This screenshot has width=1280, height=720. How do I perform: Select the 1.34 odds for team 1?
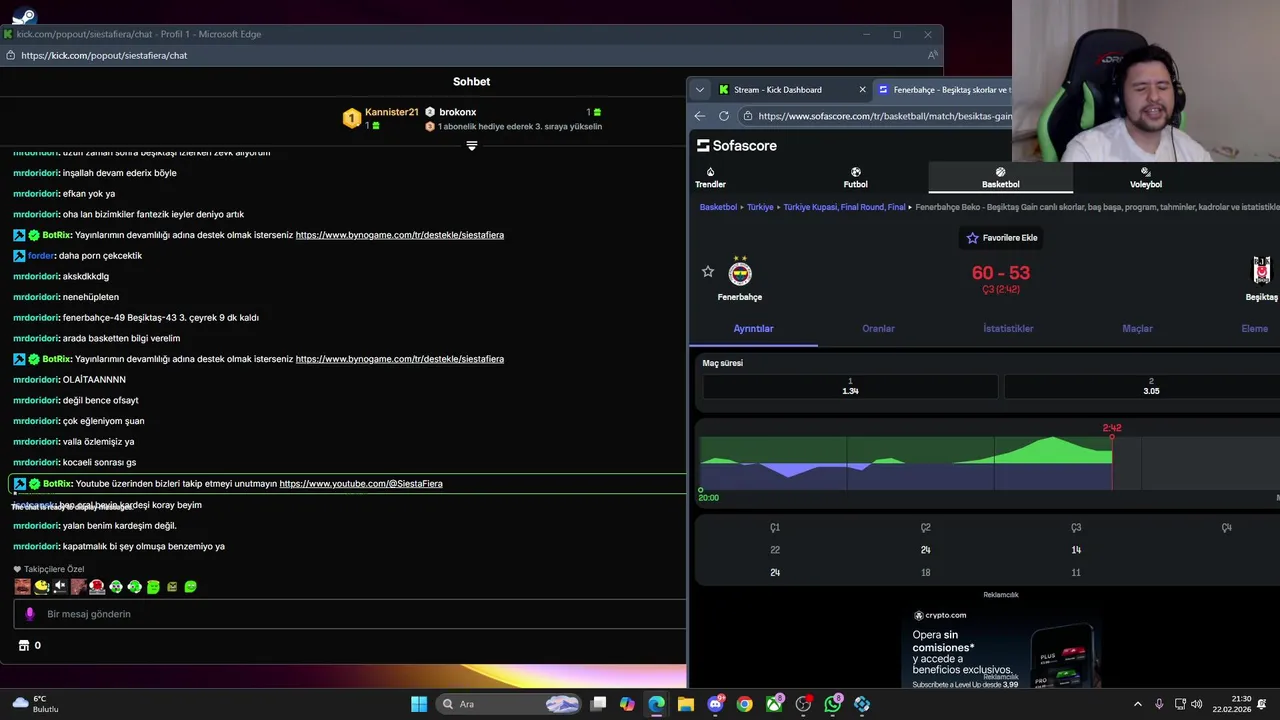coord(850,387)
